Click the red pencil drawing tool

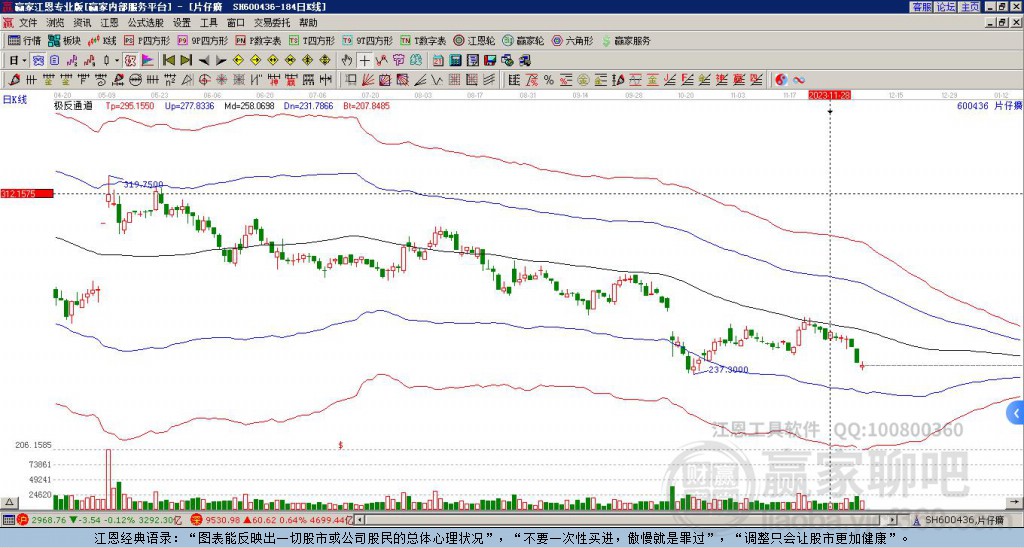tap(14, 80)
